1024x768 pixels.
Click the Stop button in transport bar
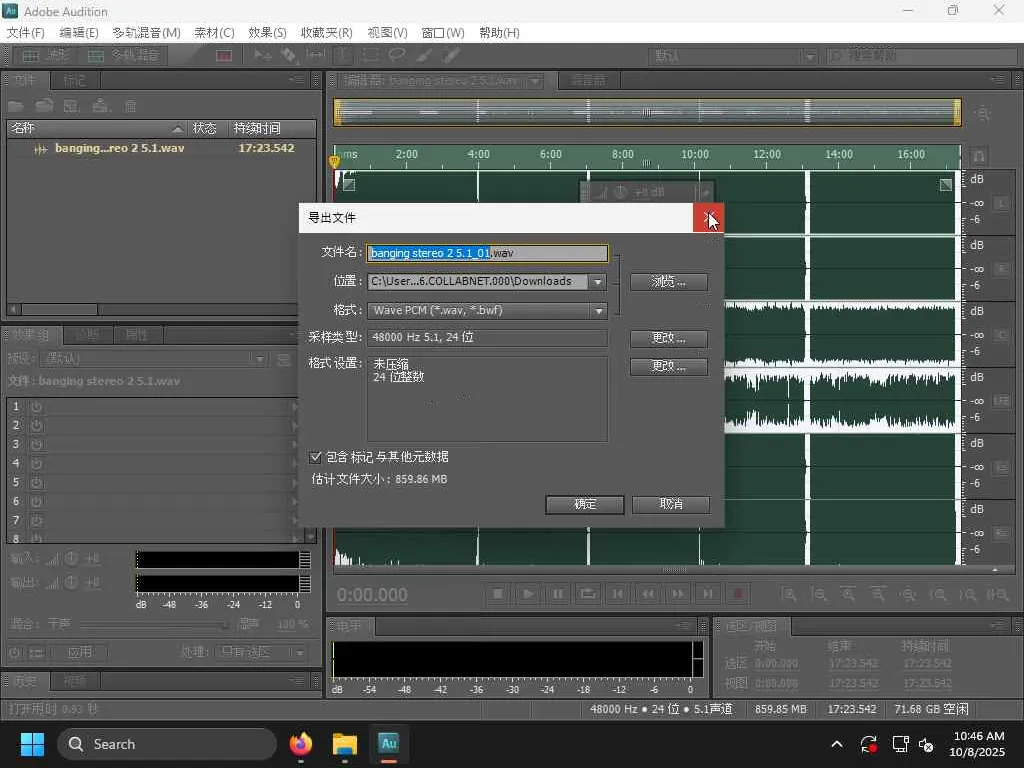[498, 594]
